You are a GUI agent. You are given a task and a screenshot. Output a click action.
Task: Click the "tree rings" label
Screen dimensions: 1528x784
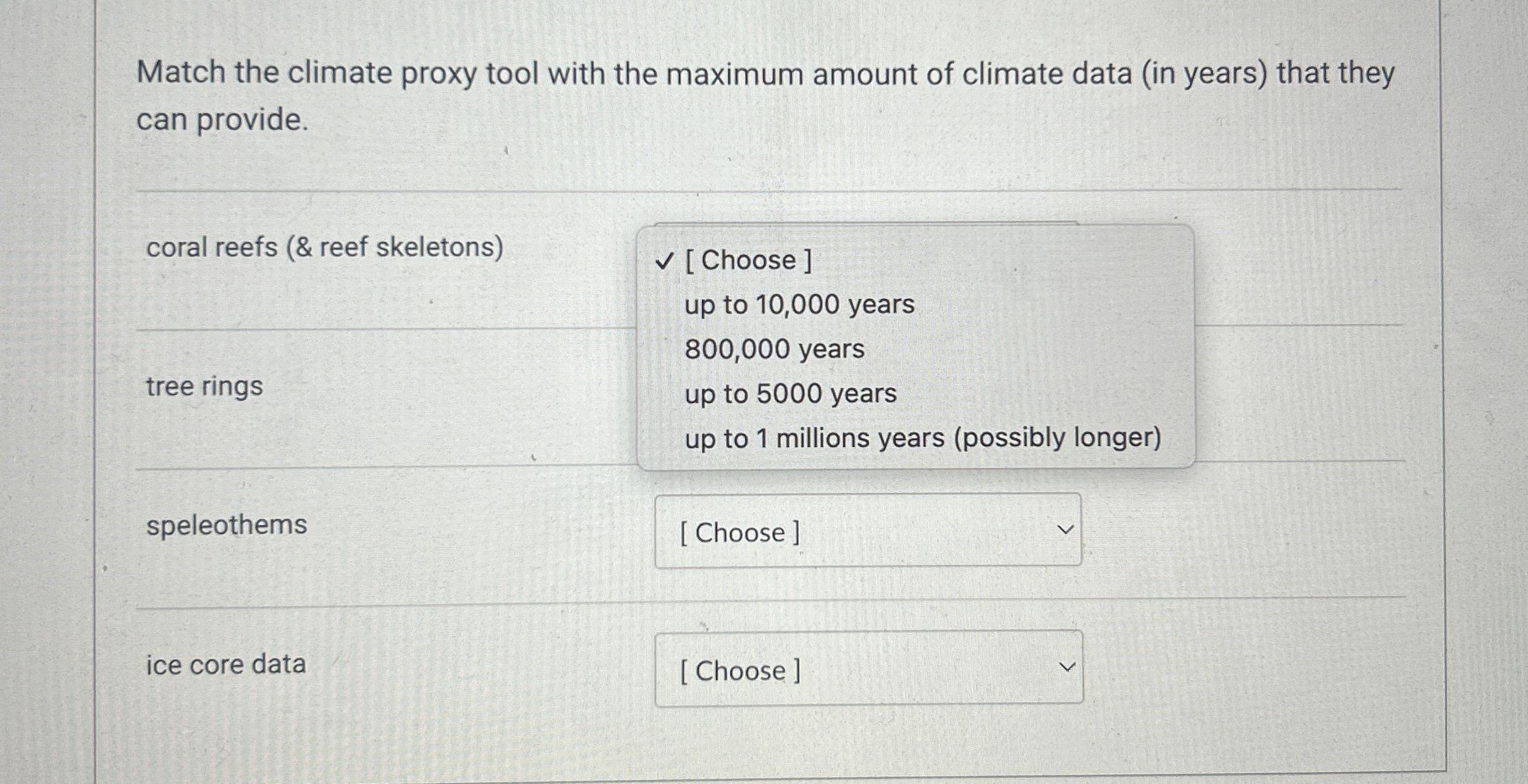(204, 387)
